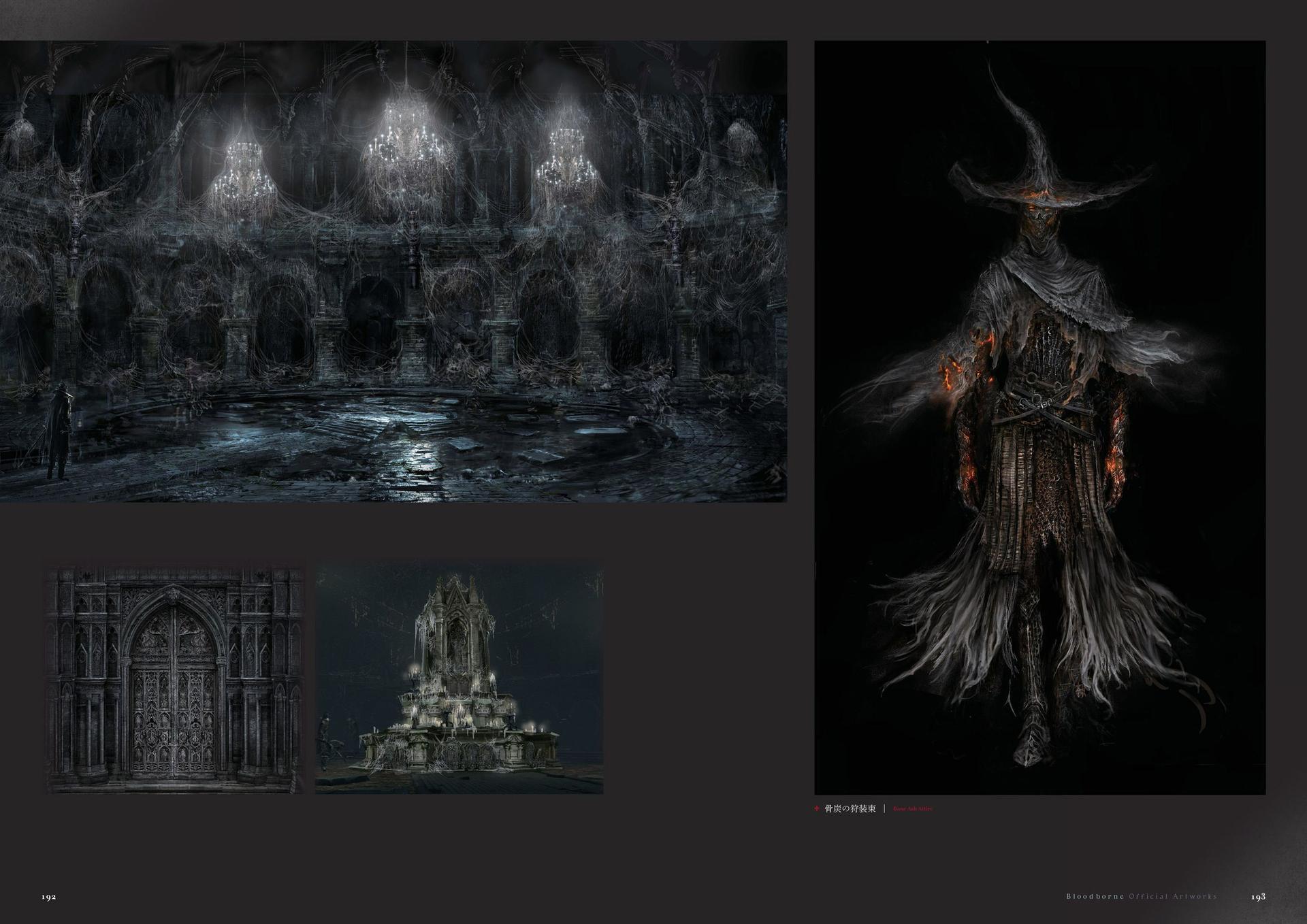Click page number 192

(x=48, y=896)
